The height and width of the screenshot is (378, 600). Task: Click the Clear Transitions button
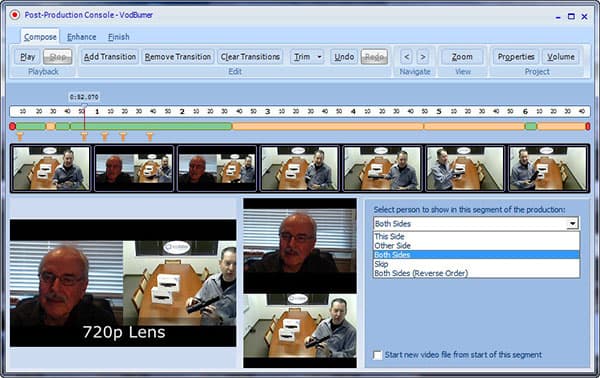pyautogui.click(x=250, y=57)
